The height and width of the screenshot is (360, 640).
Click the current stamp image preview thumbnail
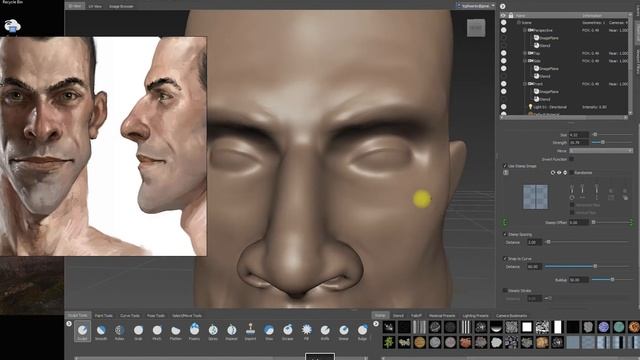coord(536,197)
